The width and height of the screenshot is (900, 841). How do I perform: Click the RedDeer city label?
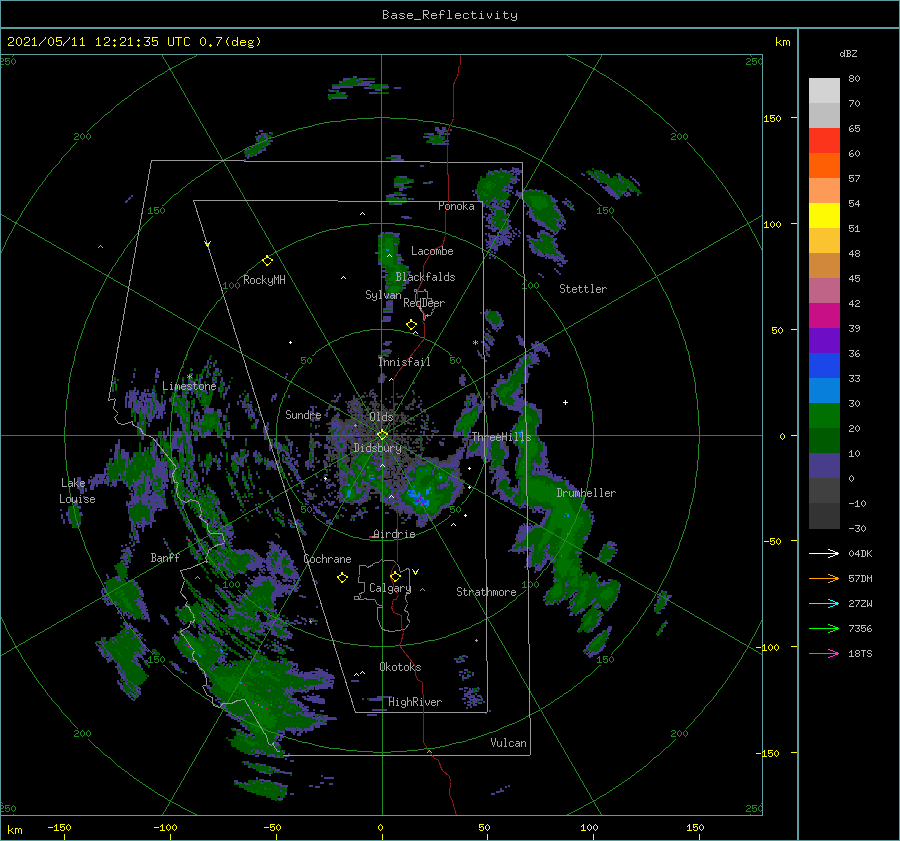point(424,303)
